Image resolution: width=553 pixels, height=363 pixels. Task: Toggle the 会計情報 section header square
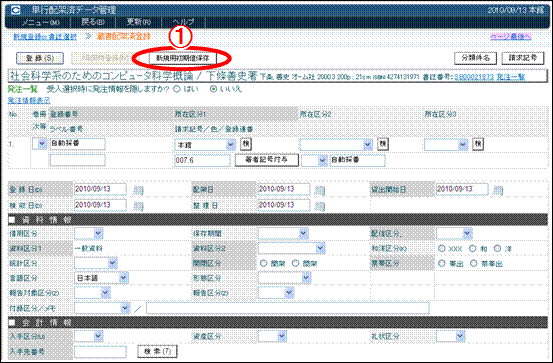pos(12,322)
